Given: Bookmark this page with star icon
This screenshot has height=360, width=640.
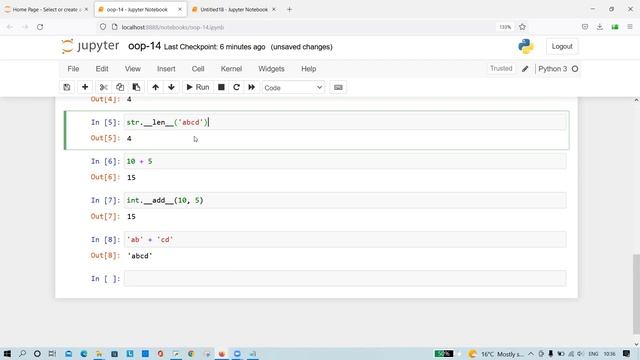Looking at the screenshot, I should [x=522, y=27].
